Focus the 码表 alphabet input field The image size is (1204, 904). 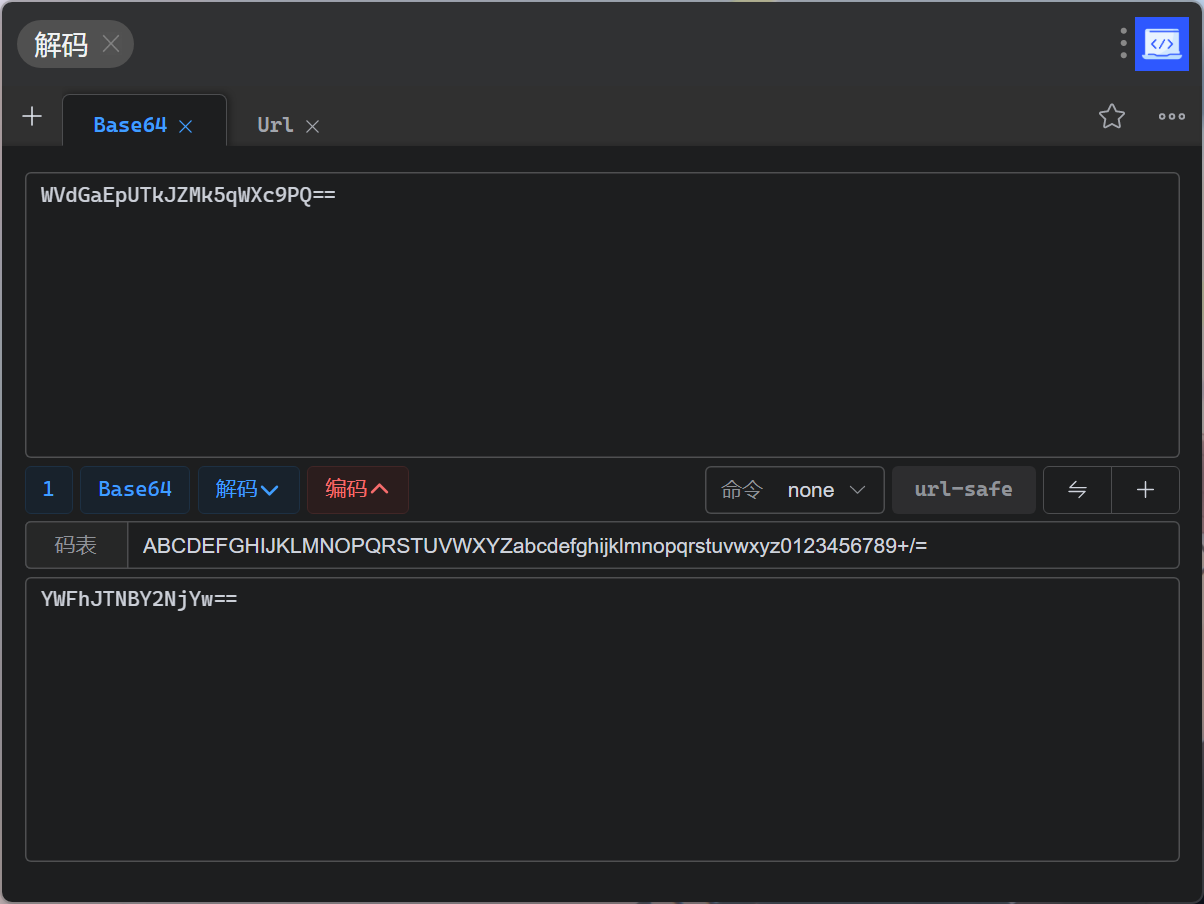point(653,545)
